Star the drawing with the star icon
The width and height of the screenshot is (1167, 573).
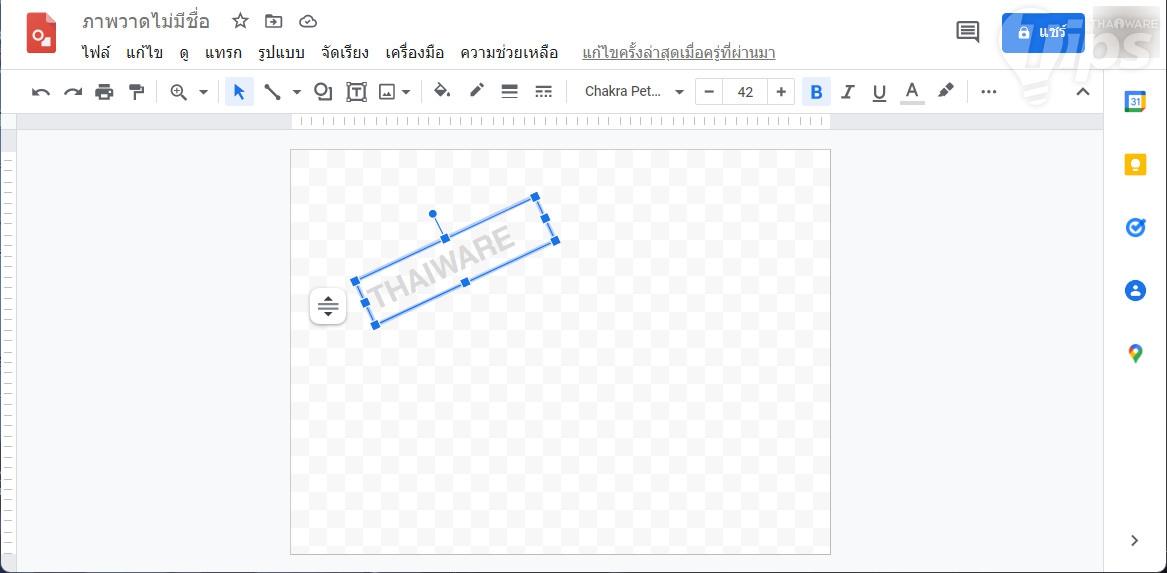tap(240, 21)
